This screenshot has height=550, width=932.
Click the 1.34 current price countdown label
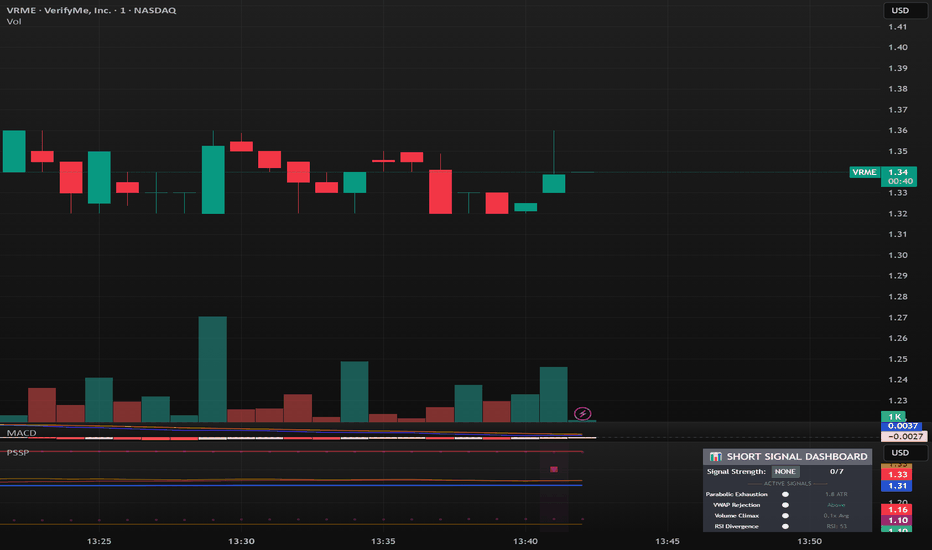(x=899, y=177)
